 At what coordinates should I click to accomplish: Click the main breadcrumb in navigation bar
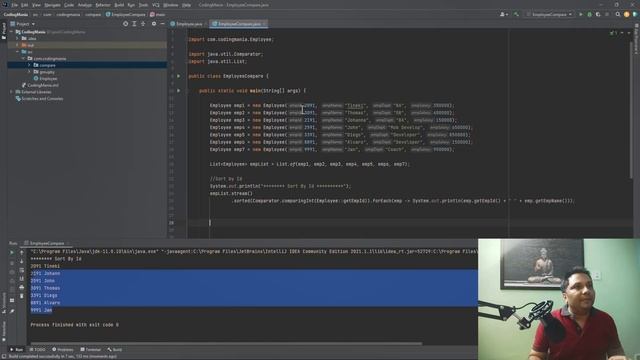pos(158,14)
